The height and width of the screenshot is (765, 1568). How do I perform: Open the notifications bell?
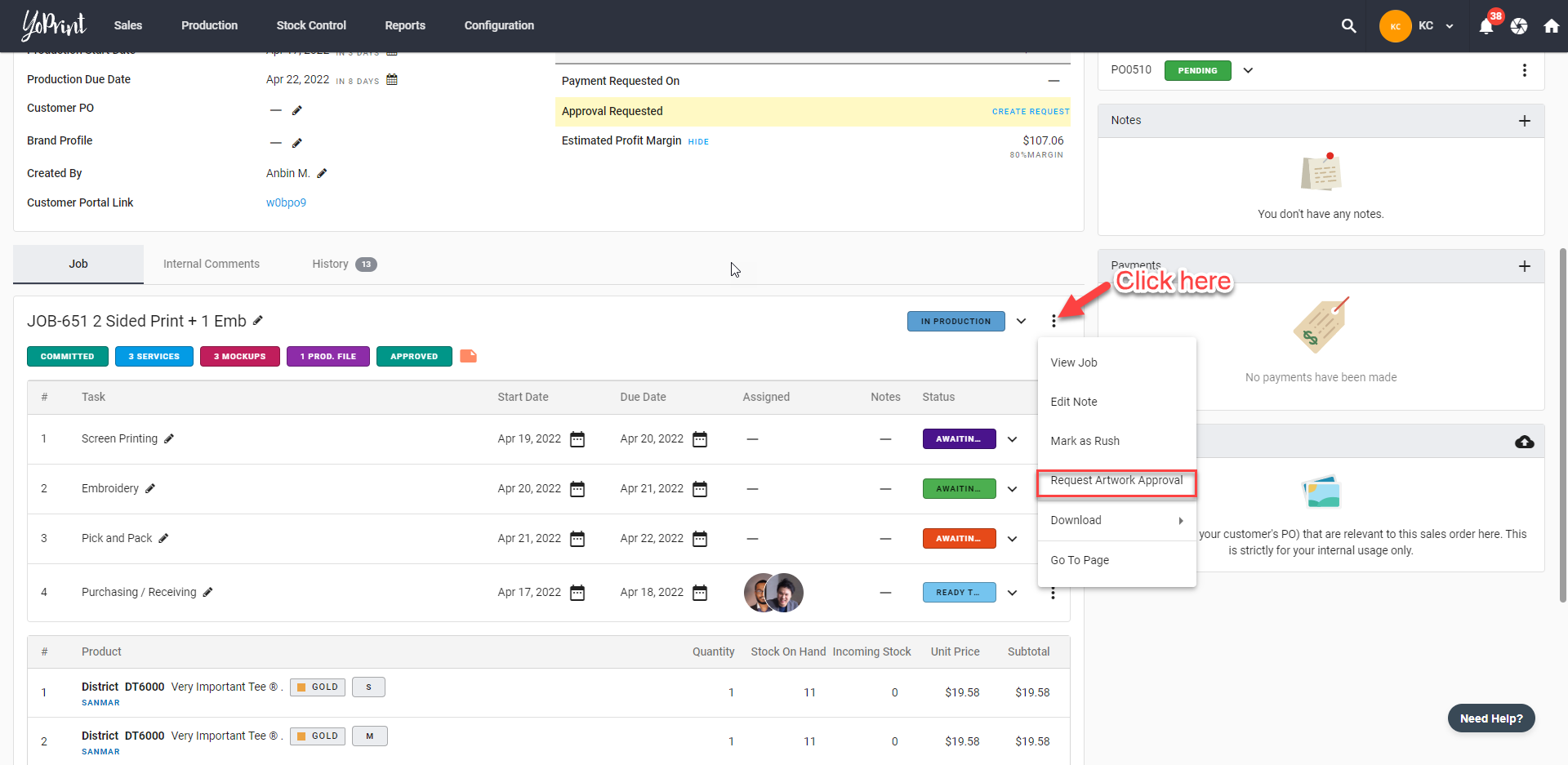click(x=1486, y=25)
